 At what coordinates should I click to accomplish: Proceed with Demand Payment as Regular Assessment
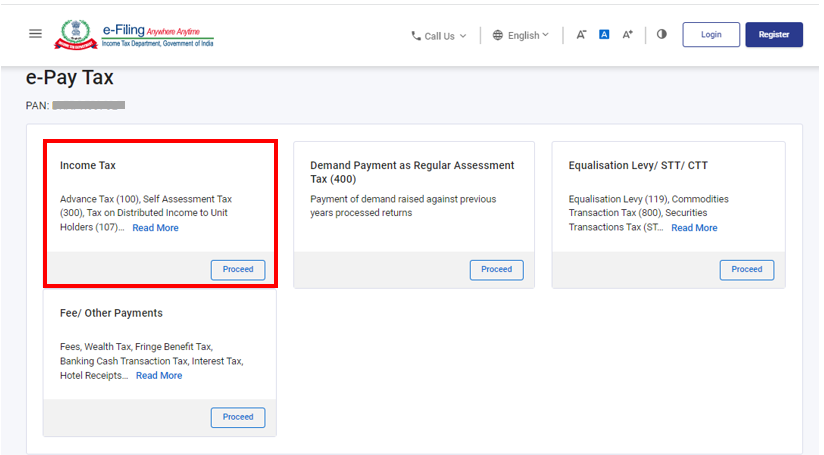click(496, 269)
